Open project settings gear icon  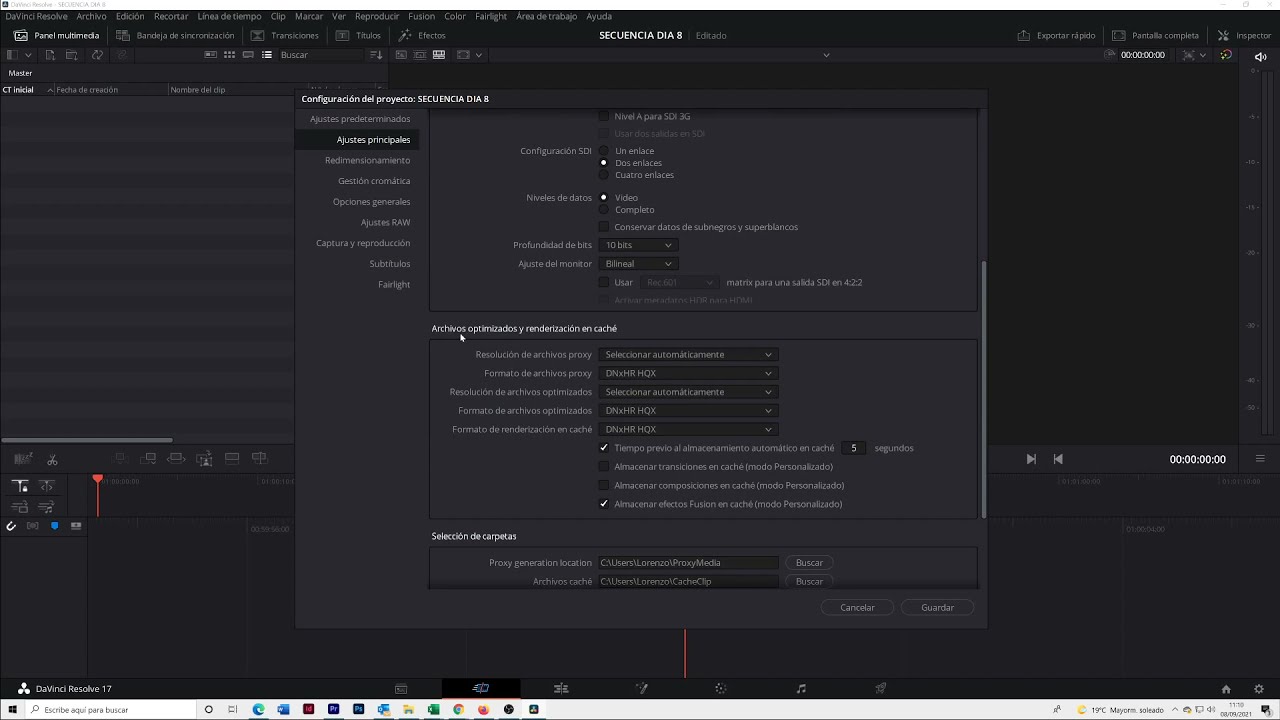click(x=1259, y=689)
